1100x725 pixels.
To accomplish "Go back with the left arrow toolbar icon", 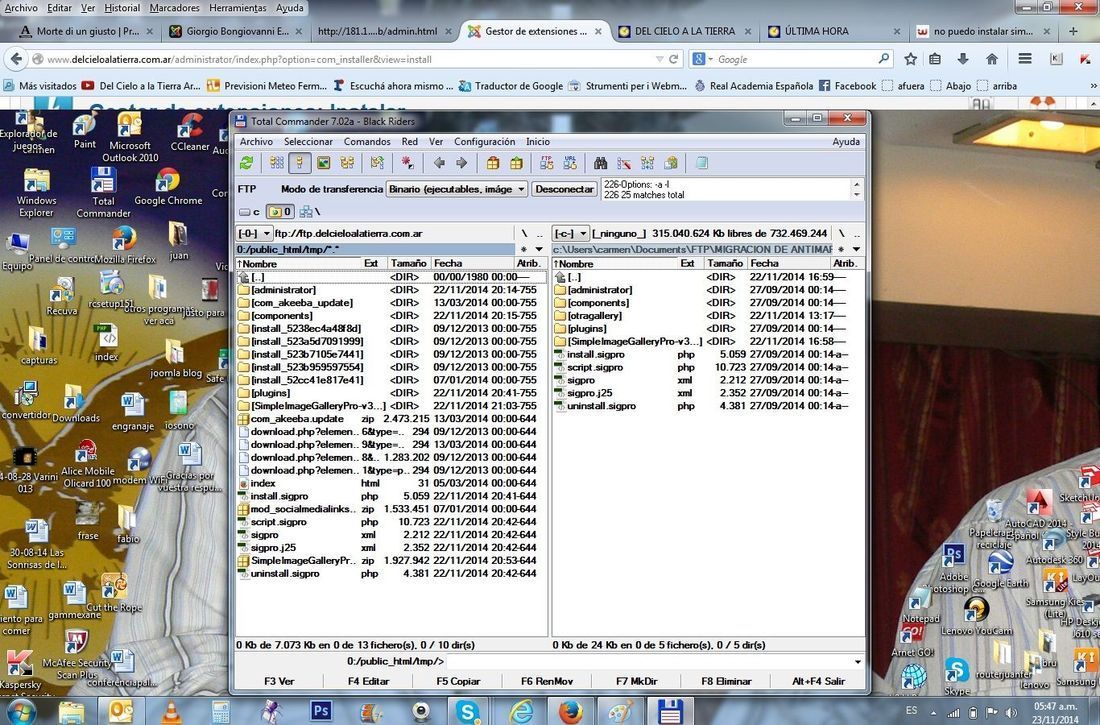I will pos(439,164).
